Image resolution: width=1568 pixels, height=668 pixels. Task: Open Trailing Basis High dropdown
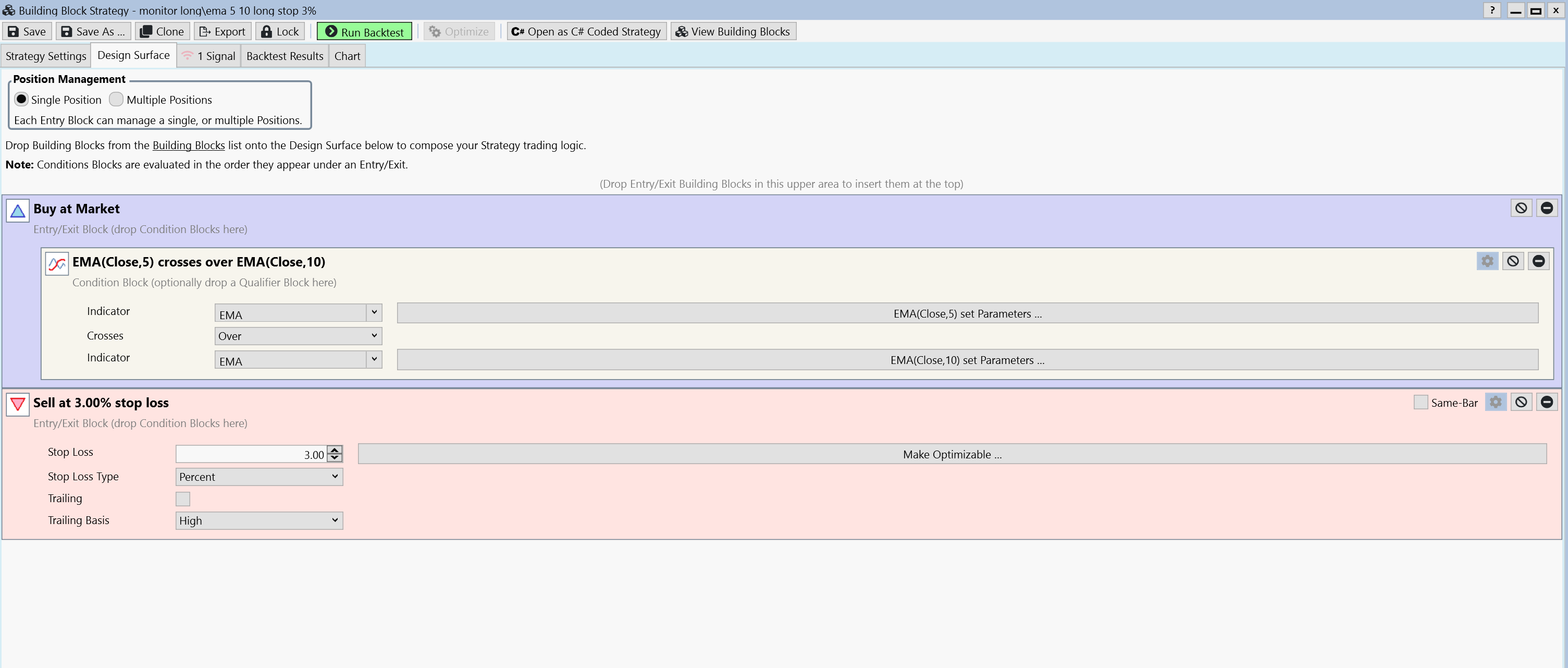pyautogui.click(x=260, y=520)
